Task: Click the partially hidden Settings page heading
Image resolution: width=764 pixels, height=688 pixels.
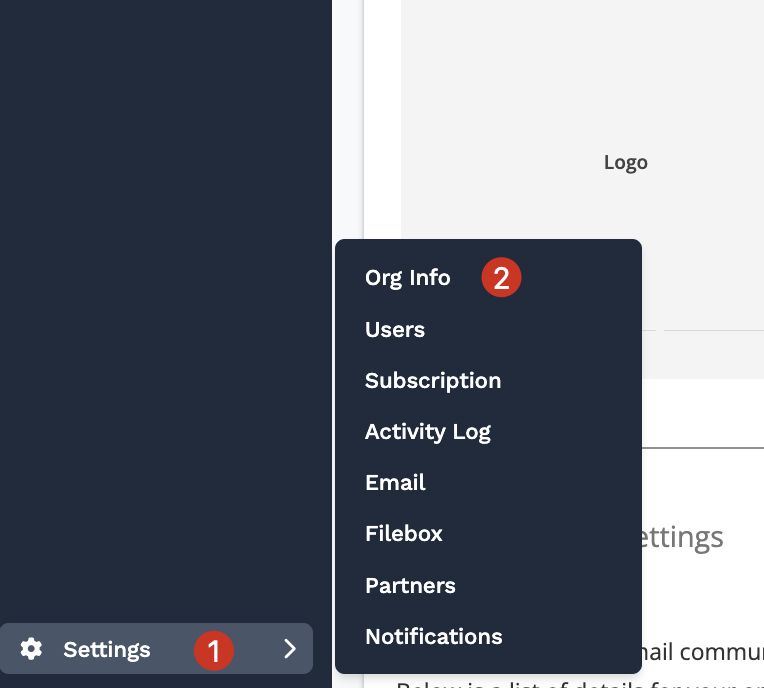Action: tap(682, 538)
